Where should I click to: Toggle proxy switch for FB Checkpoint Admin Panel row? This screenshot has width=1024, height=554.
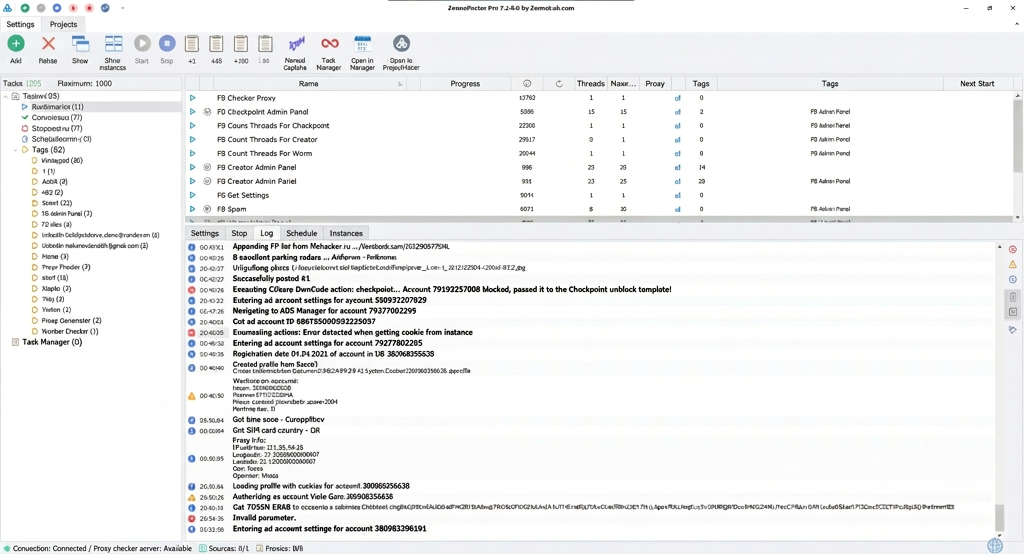point(677,112)
